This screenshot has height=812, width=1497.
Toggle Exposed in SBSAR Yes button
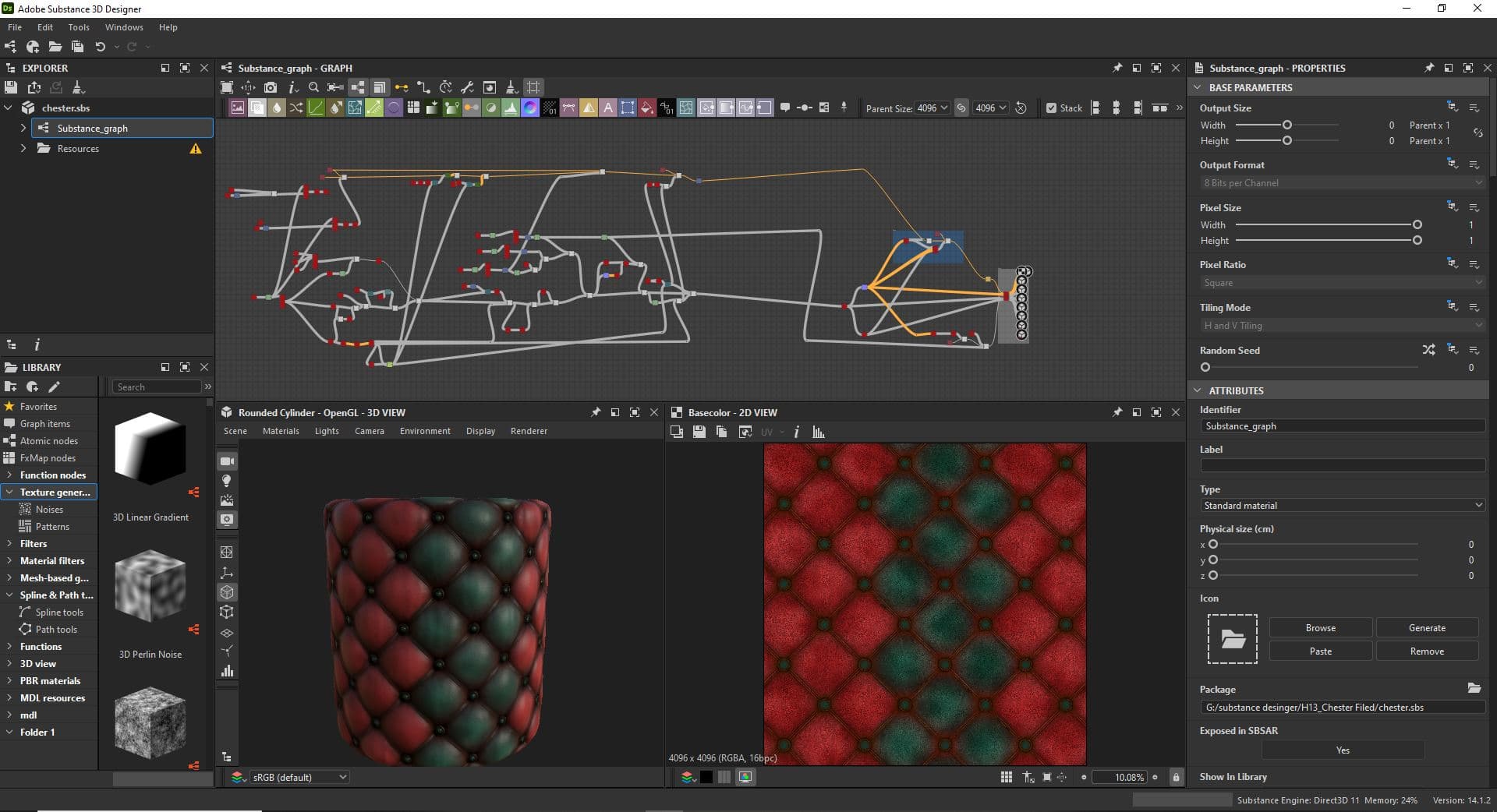pos(1343,750)
